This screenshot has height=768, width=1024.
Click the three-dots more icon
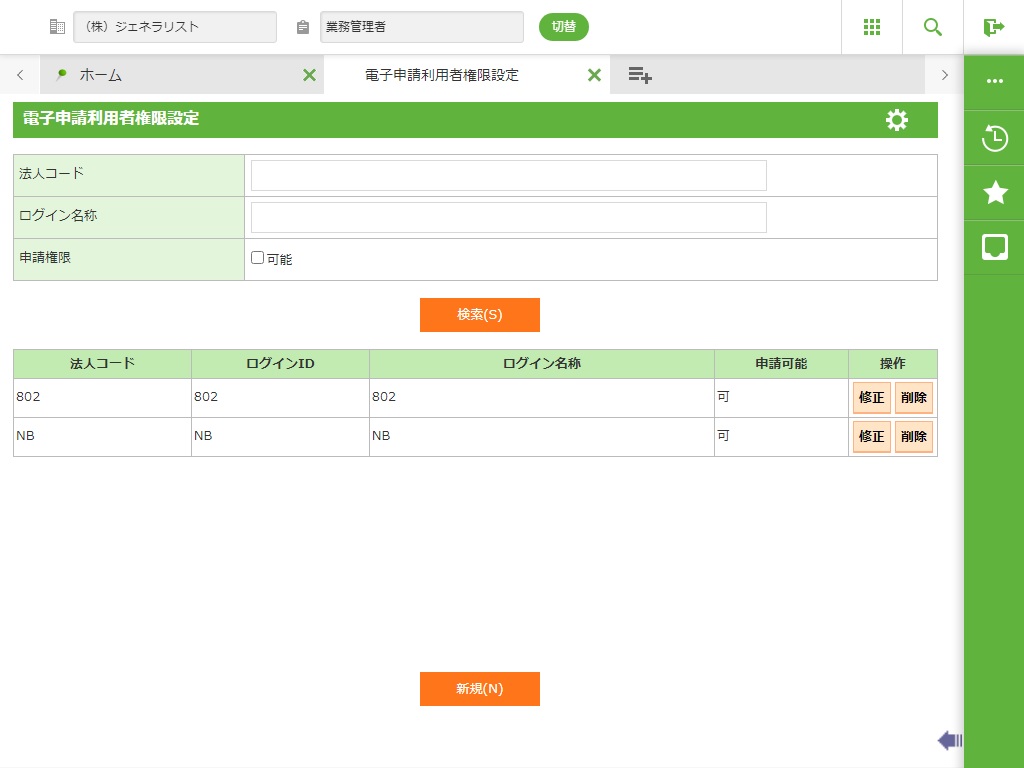[994, 82]
